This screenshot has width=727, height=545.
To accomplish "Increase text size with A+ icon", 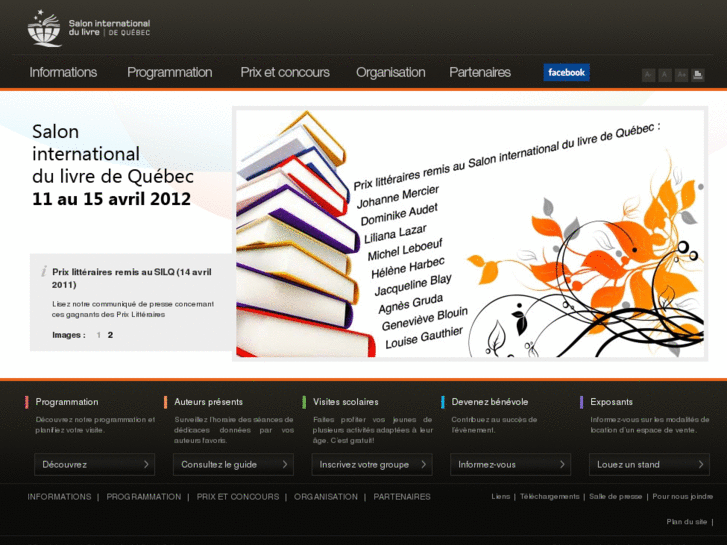I will tap(681, 75).
